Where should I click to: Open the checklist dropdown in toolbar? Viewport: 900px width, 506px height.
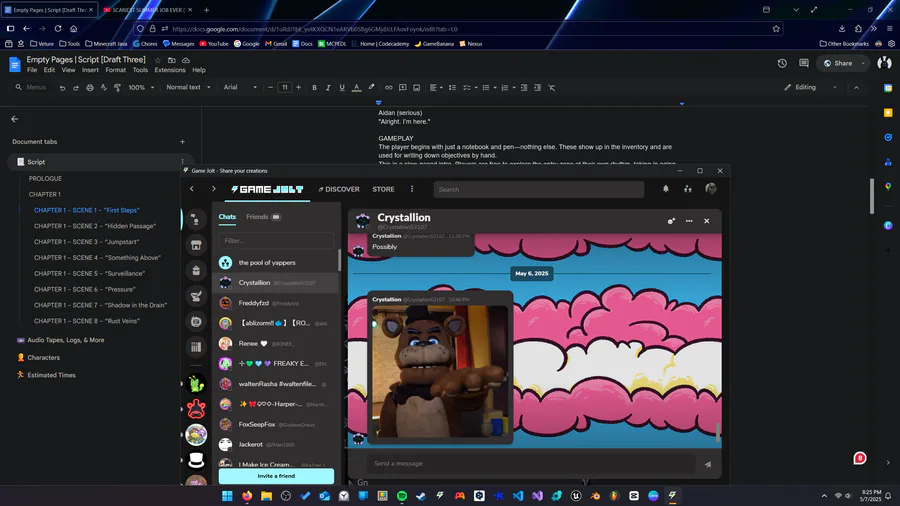click(470, 87)
